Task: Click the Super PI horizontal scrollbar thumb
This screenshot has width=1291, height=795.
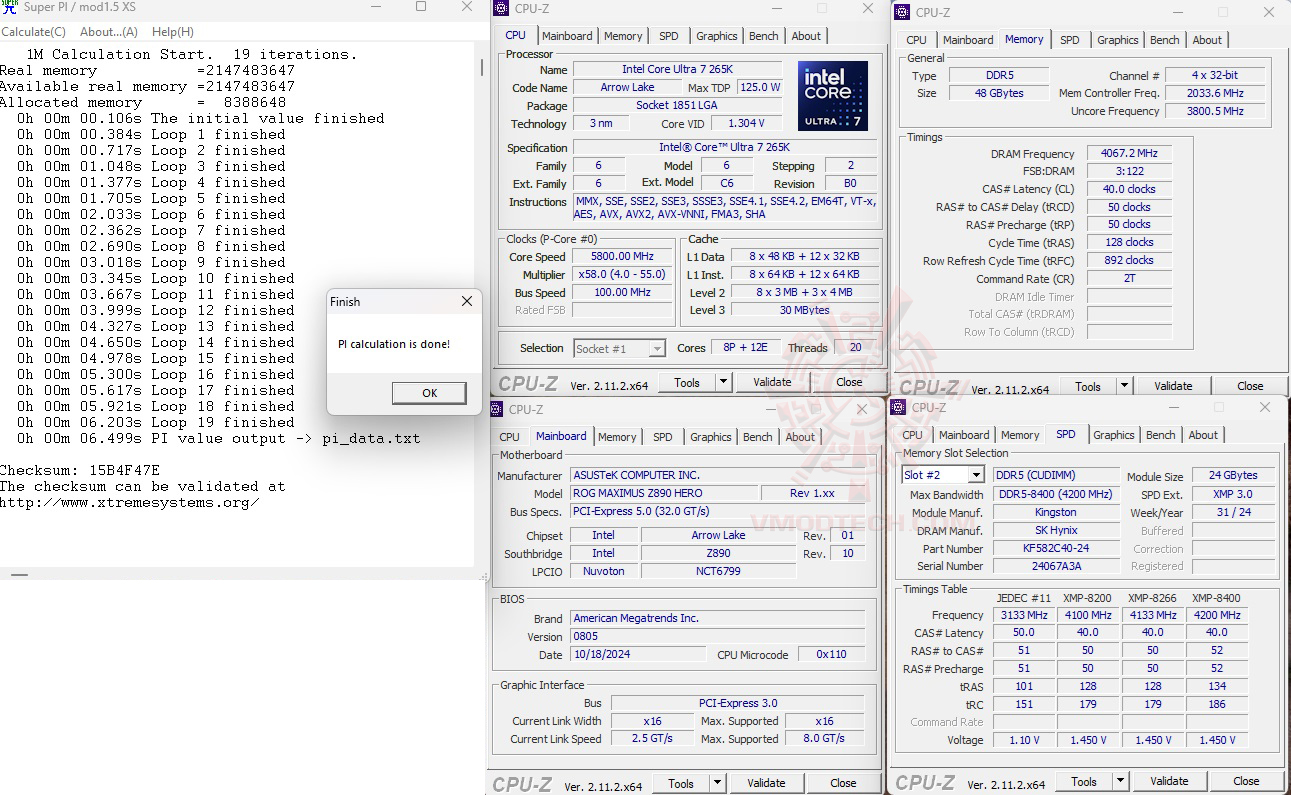Action: (x=19, y=575)
